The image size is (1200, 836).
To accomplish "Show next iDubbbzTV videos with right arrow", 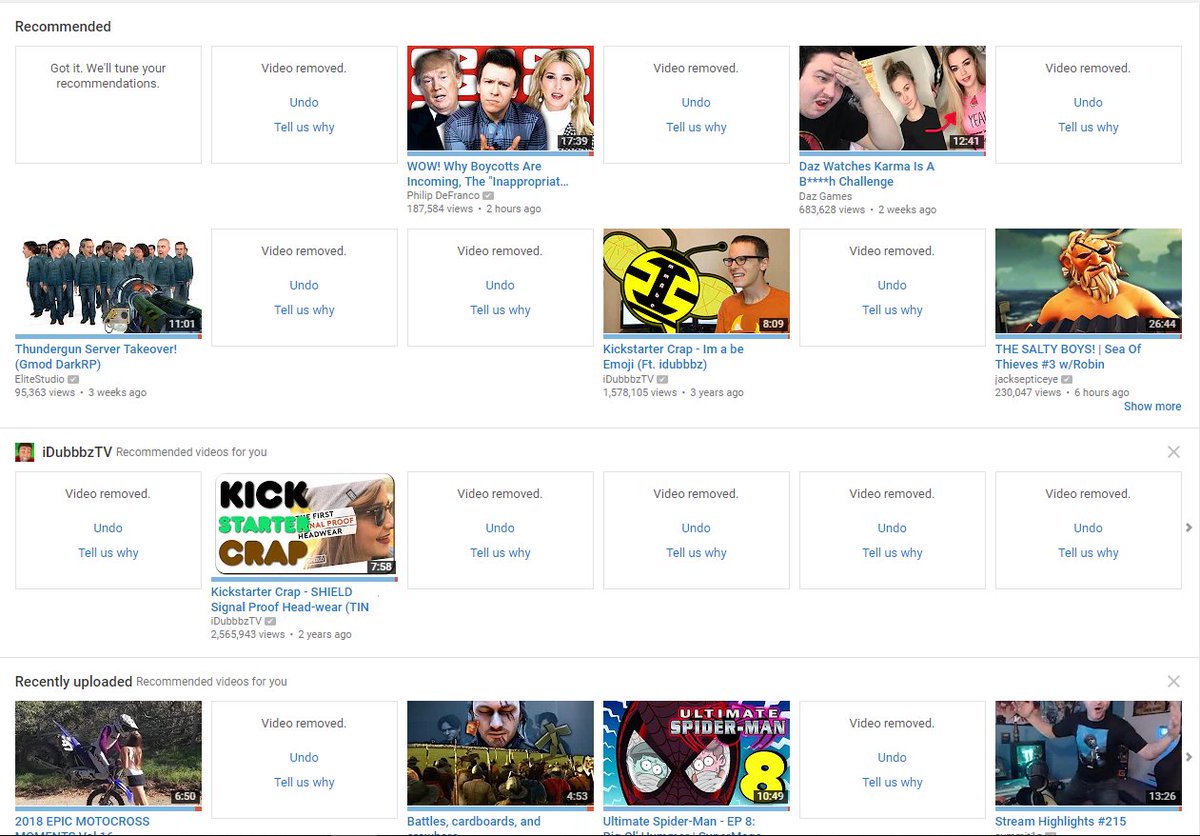I will click(1189, 527).
